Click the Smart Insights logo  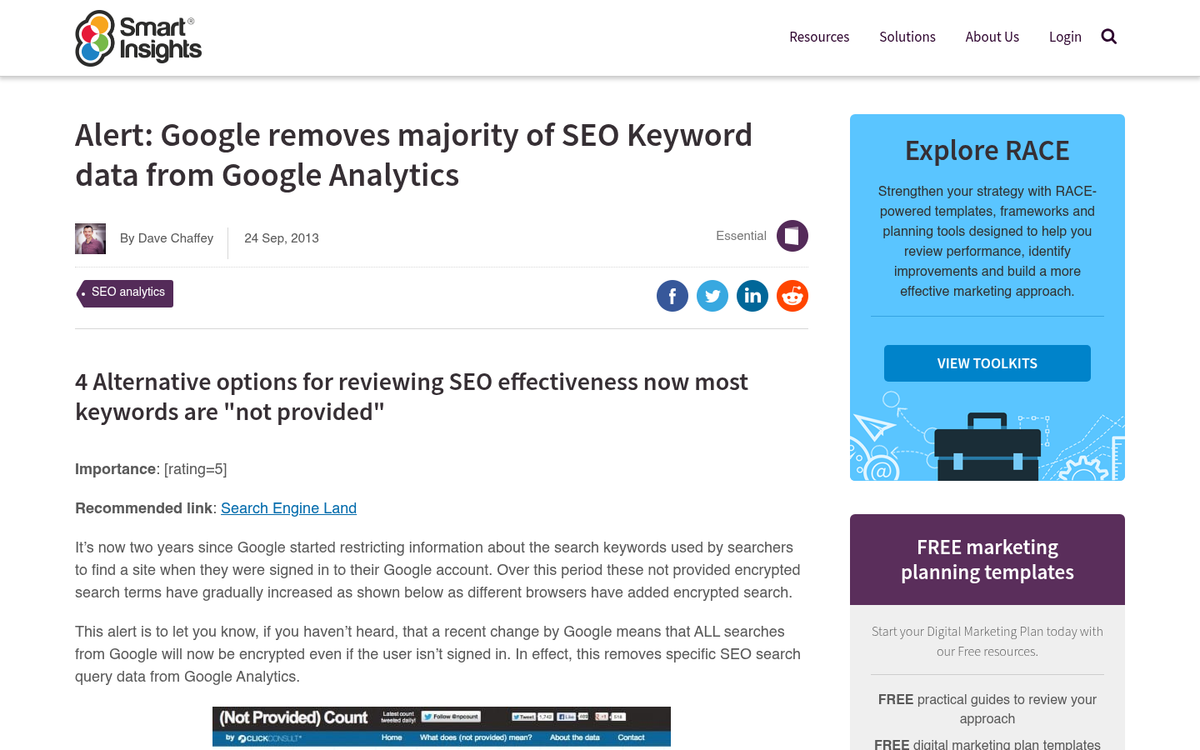click(x=138, y=37)
